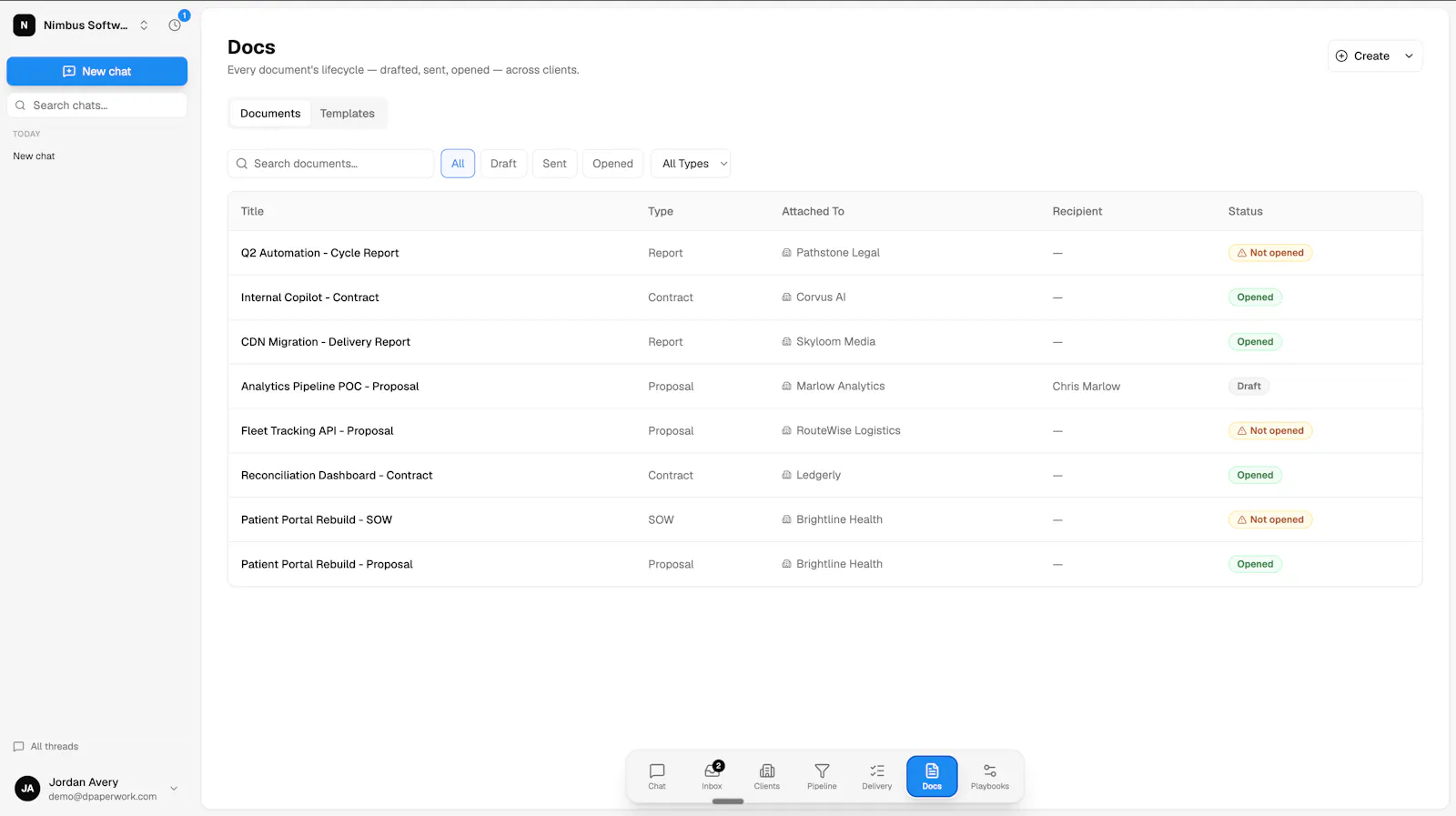Click Opened badge for CDN Migration

1255,342
